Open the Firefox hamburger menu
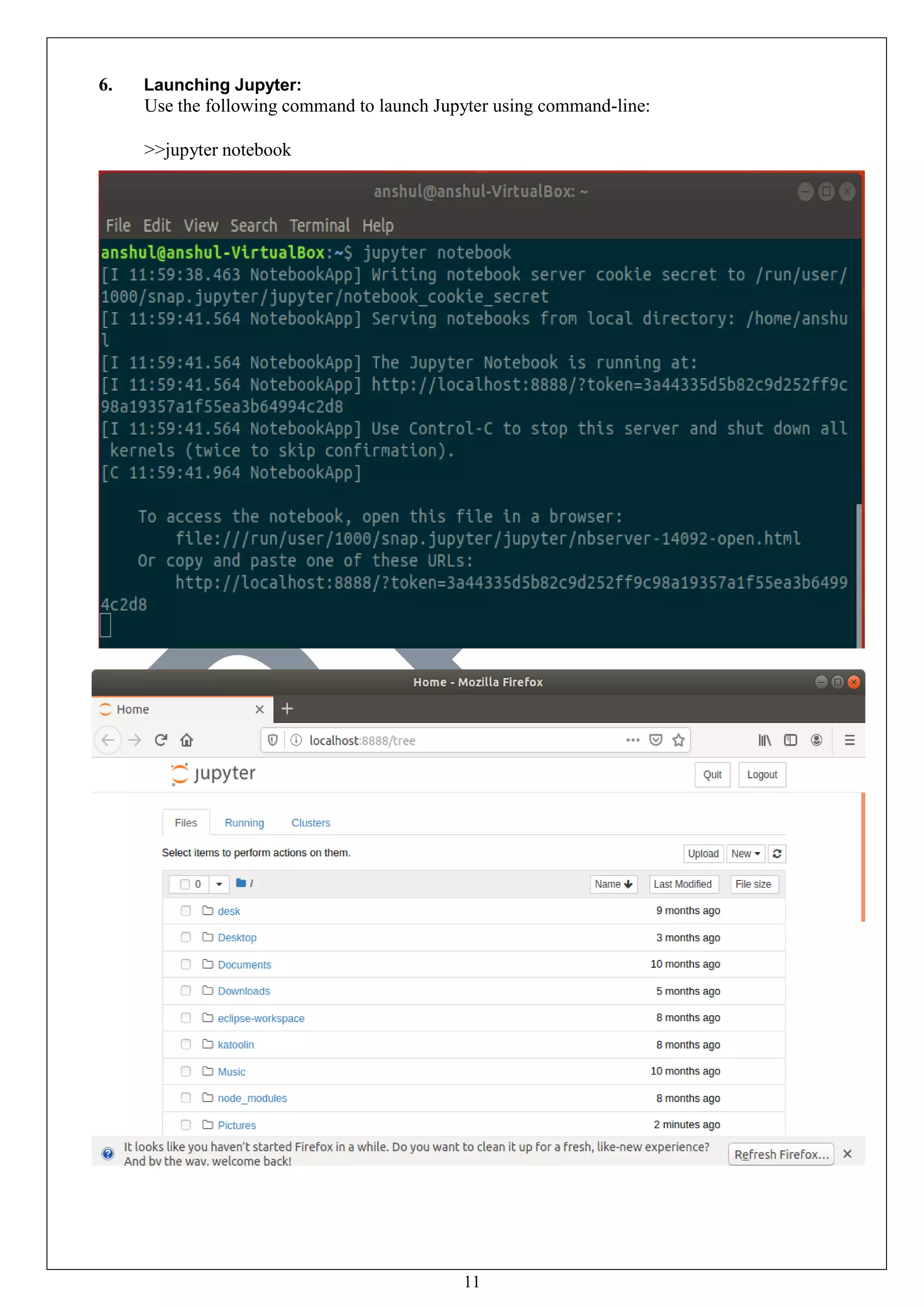This screenshot has height=1307, width=924. (x=850, y=740)
